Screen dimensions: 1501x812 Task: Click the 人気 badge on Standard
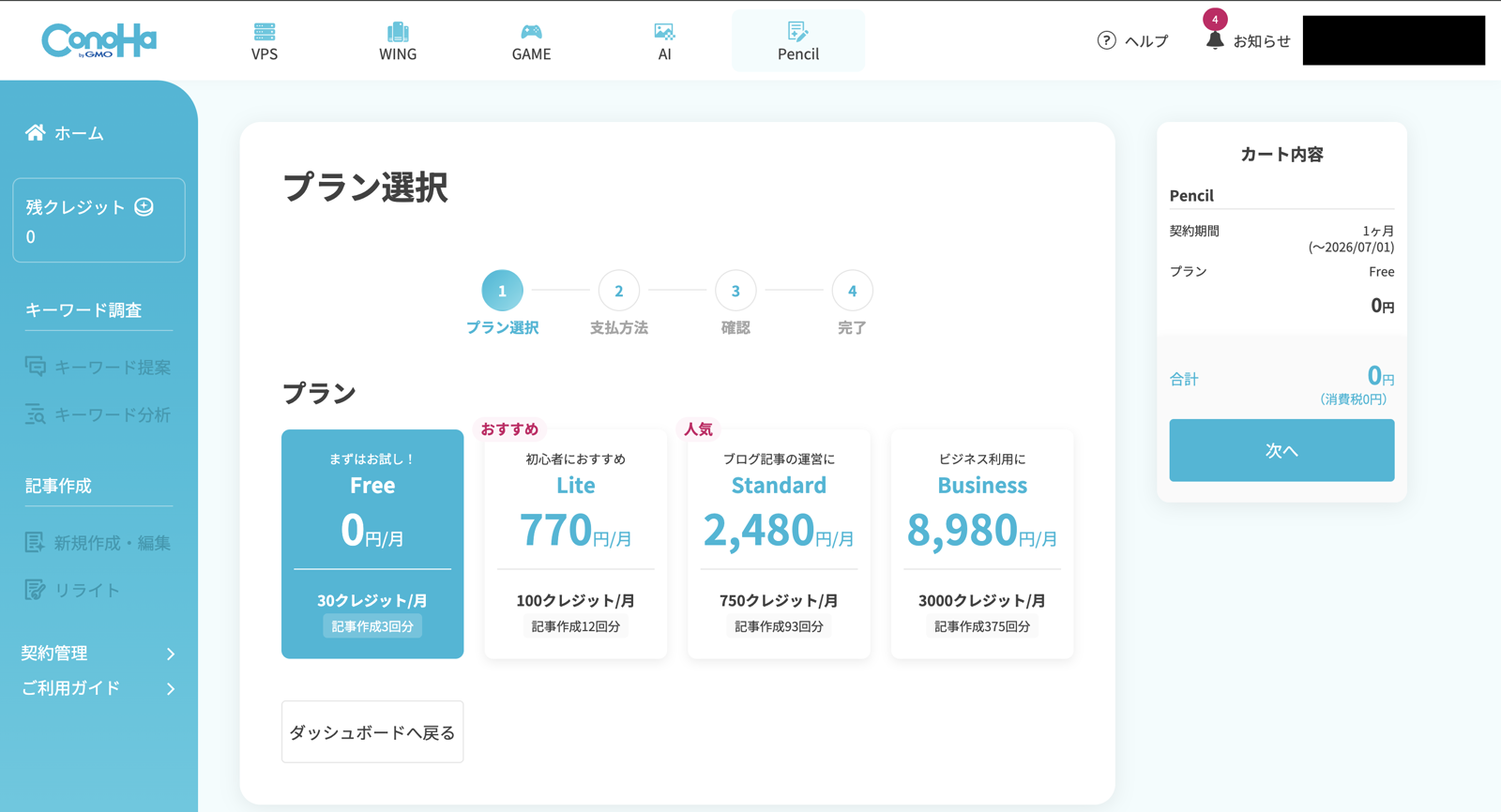(x=698, y=429)
